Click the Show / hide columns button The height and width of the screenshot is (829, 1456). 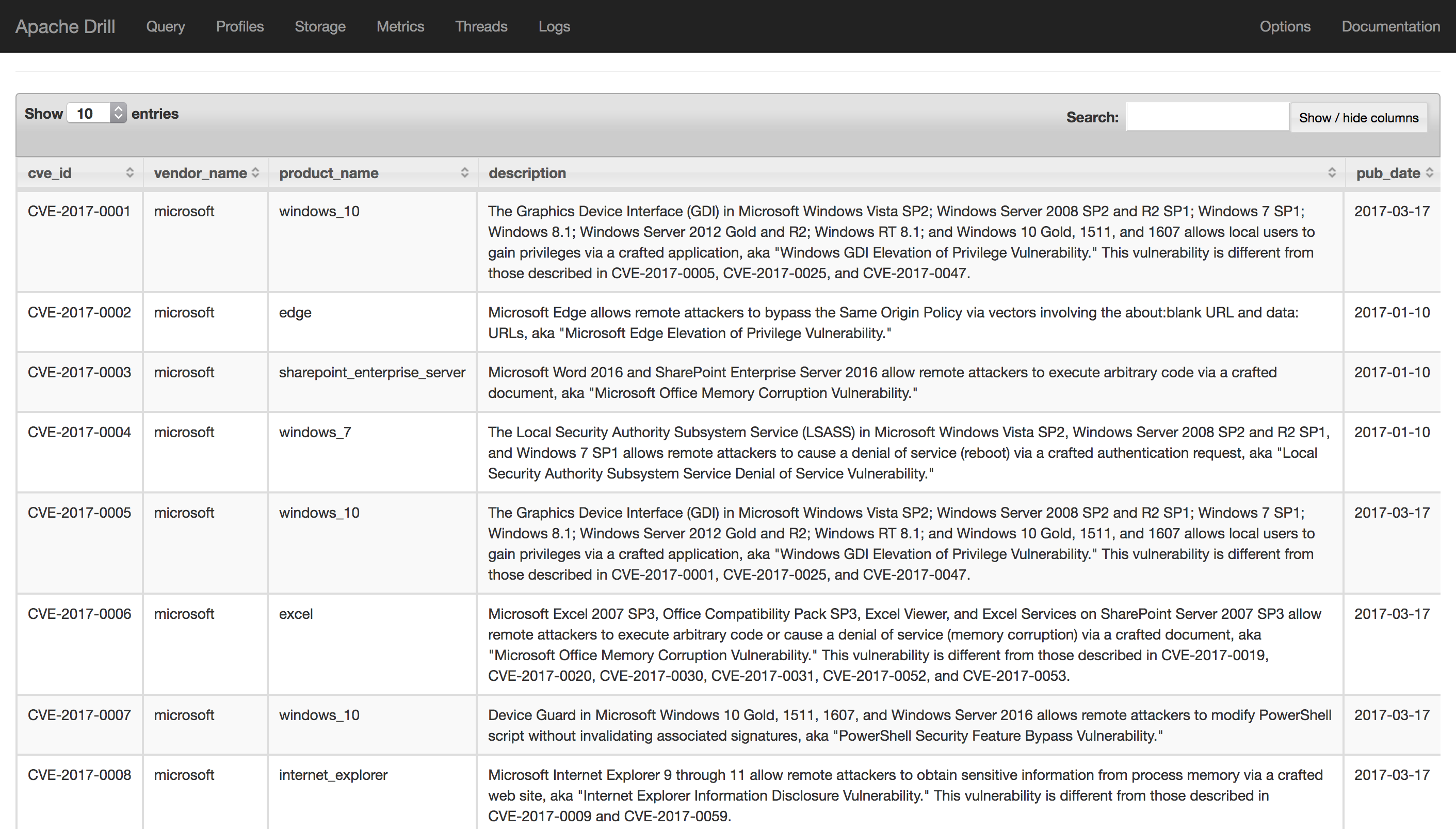(x=1358, y=117)
